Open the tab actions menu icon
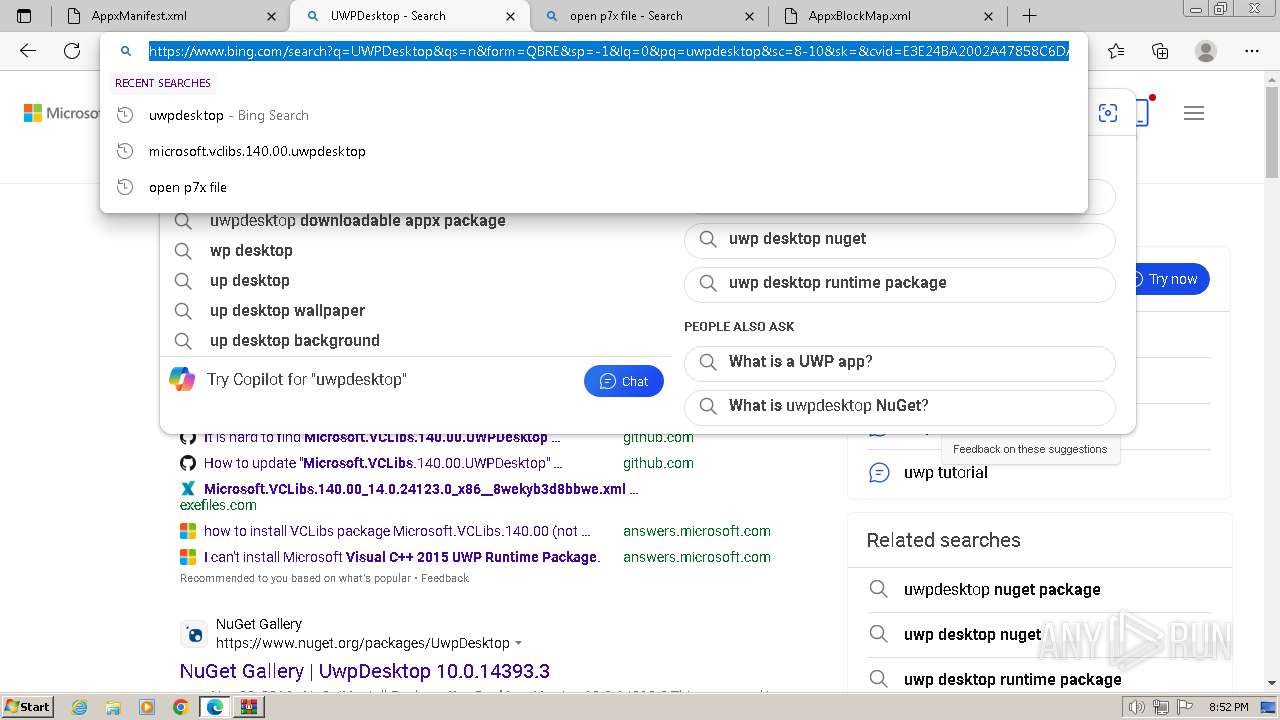The height and width of the screenshot is (720, 1280). click(x=25, y=16)
